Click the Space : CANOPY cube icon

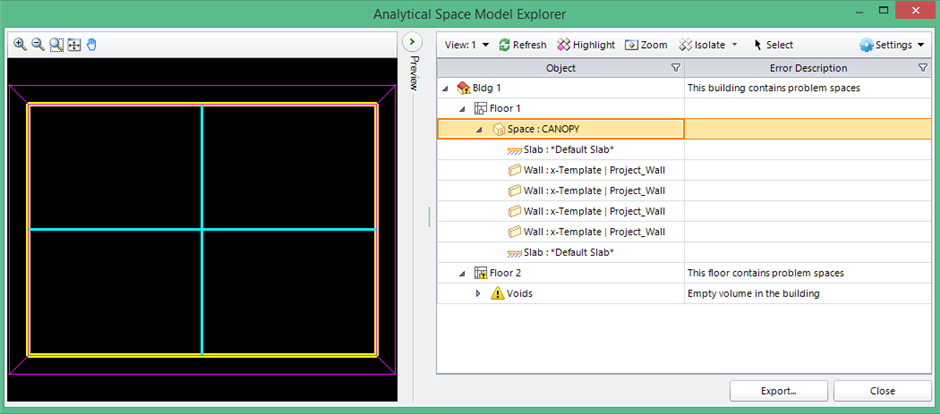click(x=498, y=129)
